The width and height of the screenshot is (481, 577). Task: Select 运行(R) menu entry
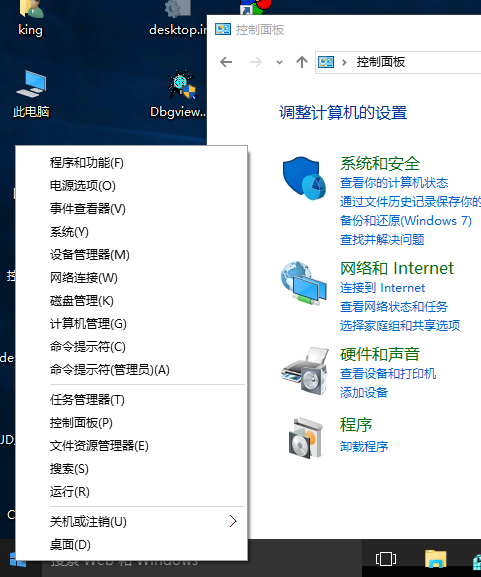(x=131, y=492)
